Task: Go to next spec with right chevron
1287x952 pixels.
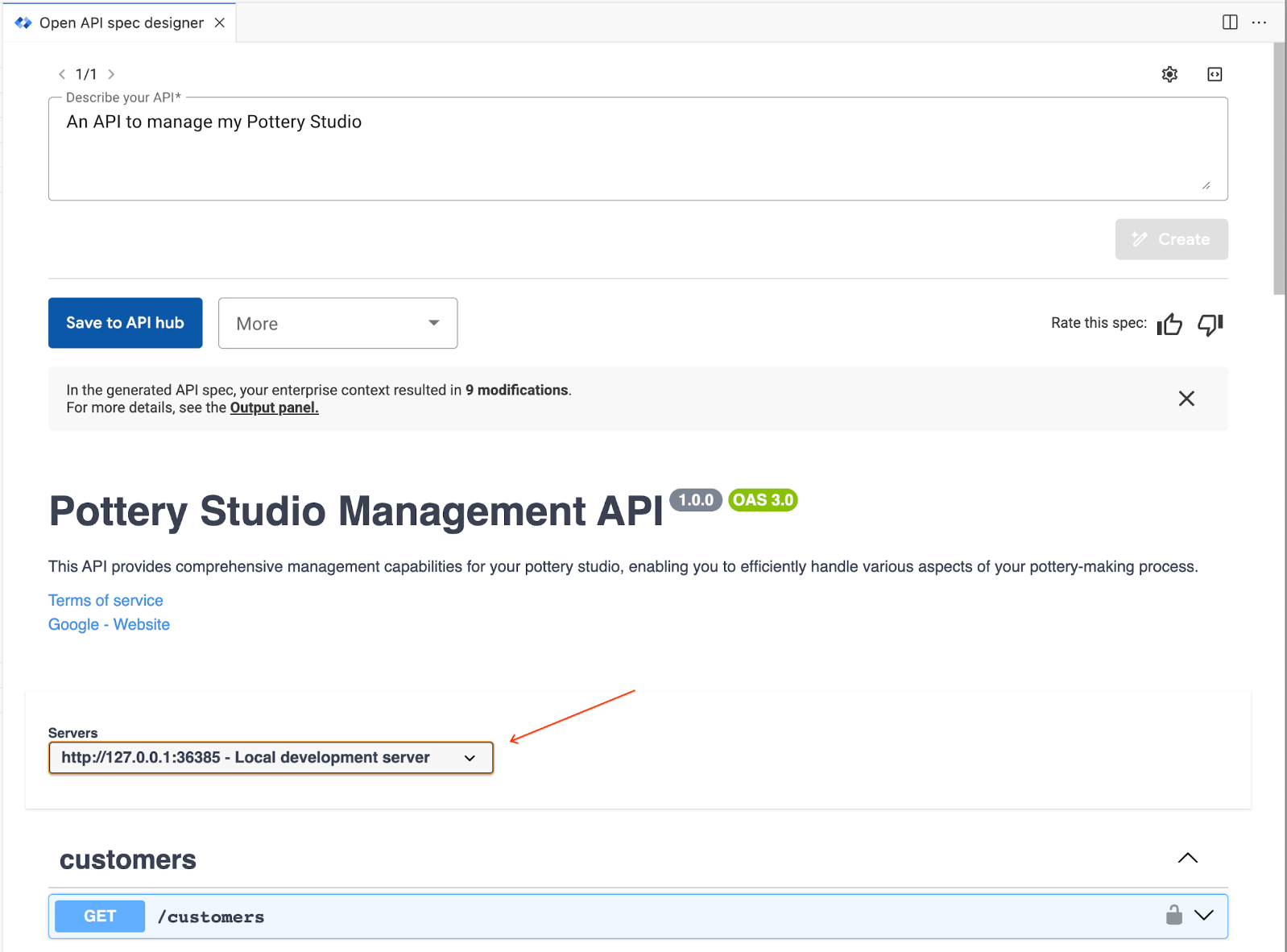Action: click(111, 74)
